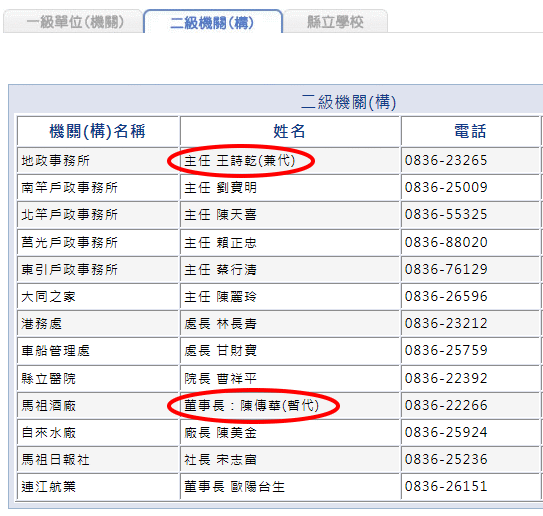The image size is (543, 516).
Task: Open the 縣立學校 tab
Action: [x=335, y=22]
